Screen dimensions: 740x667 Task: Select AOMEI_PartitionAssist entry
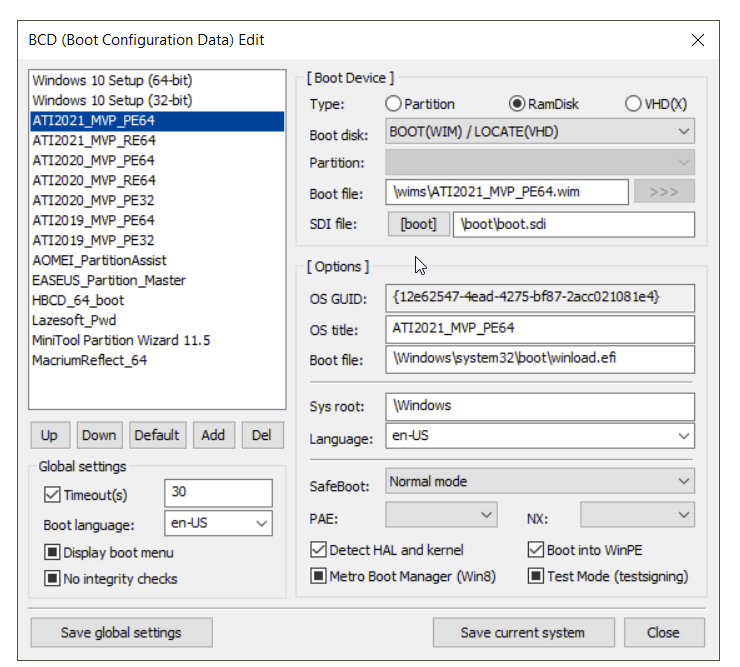[157, 261]
